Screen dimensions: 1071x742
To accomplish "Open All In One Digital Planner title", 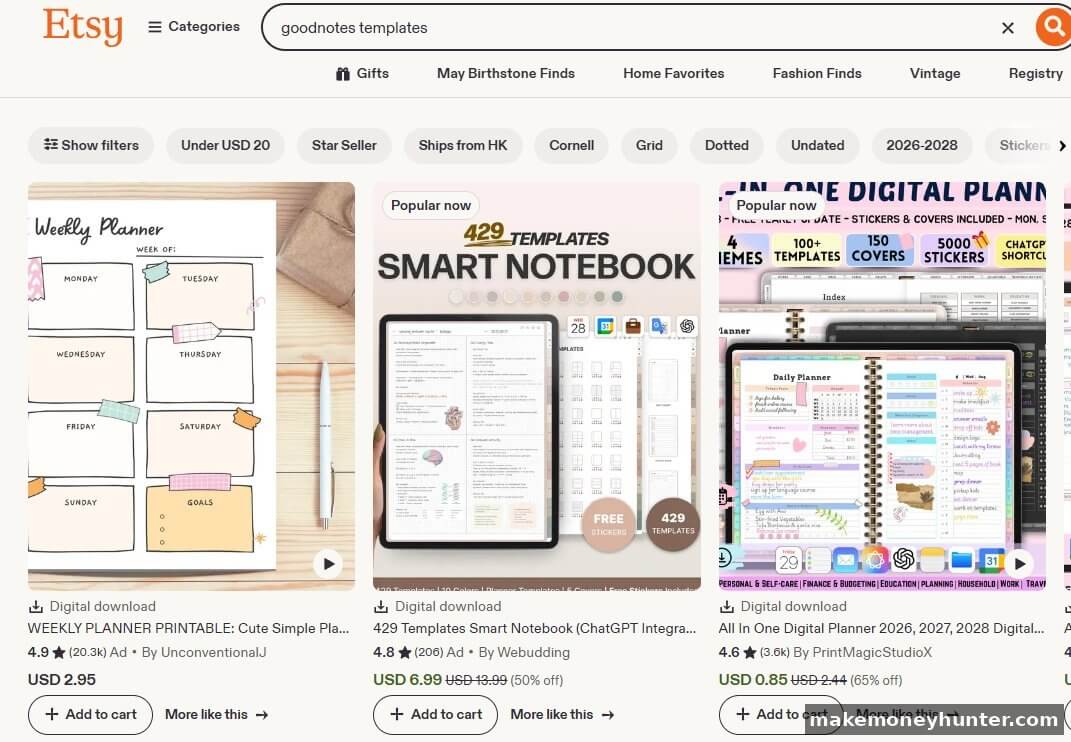I will [881, 628].
